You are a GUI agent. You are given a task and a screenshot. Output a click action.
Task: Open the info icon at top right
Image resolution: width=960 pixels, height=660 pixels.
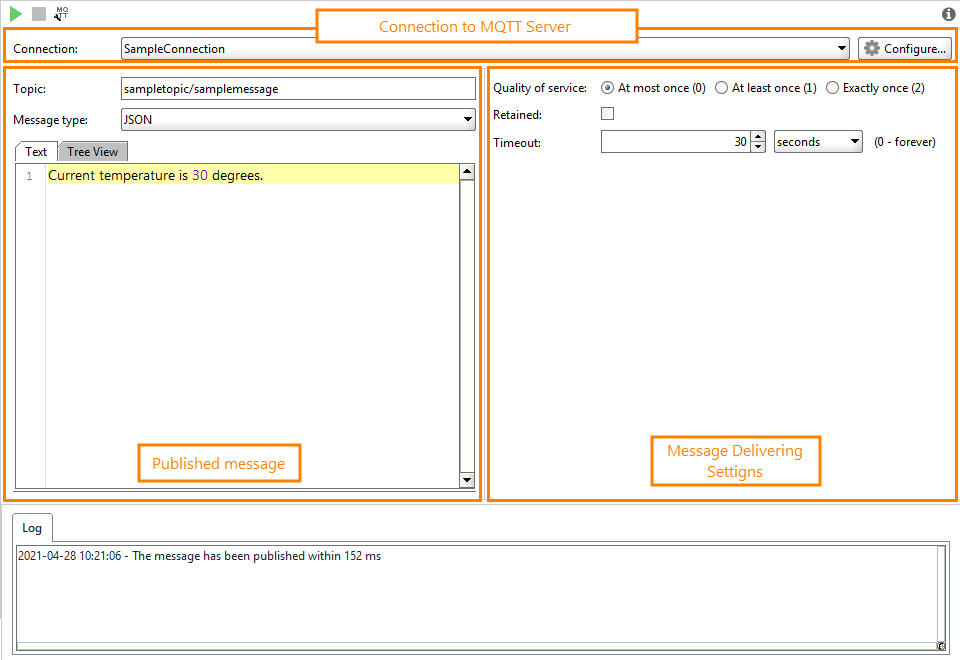[x=948, y=14]
